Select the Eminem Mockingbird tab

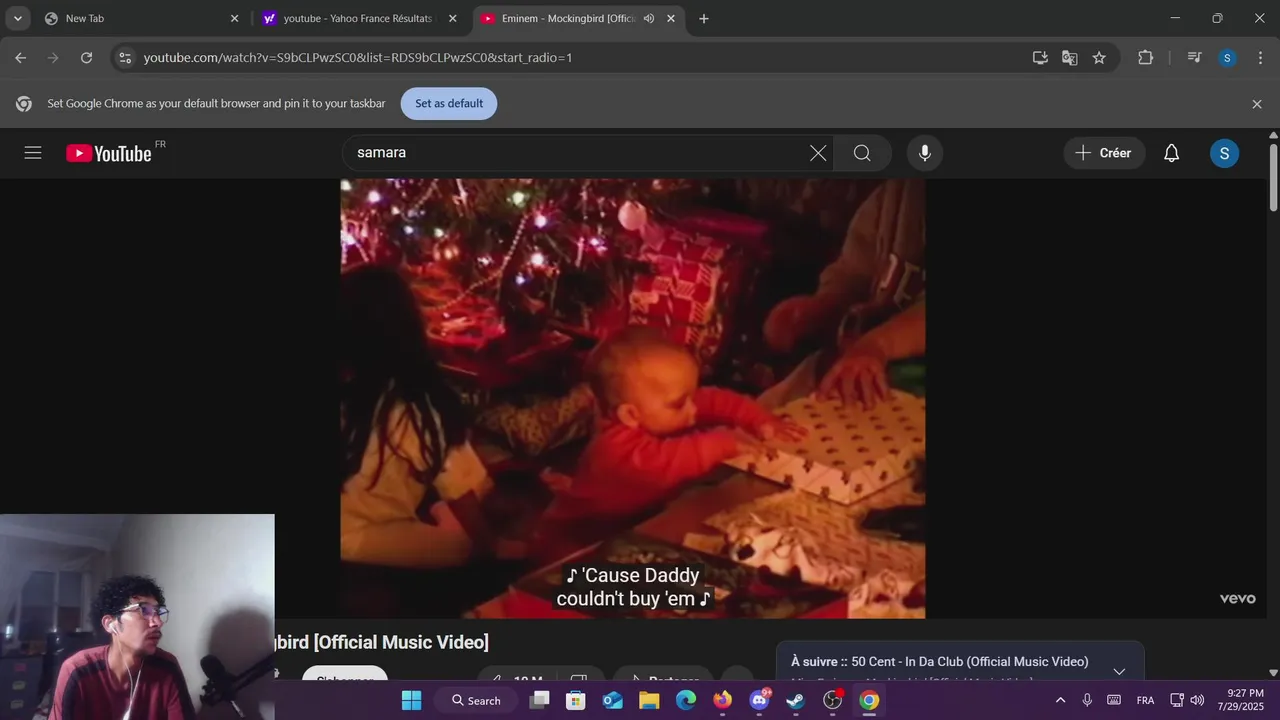[x=577, y=18]
